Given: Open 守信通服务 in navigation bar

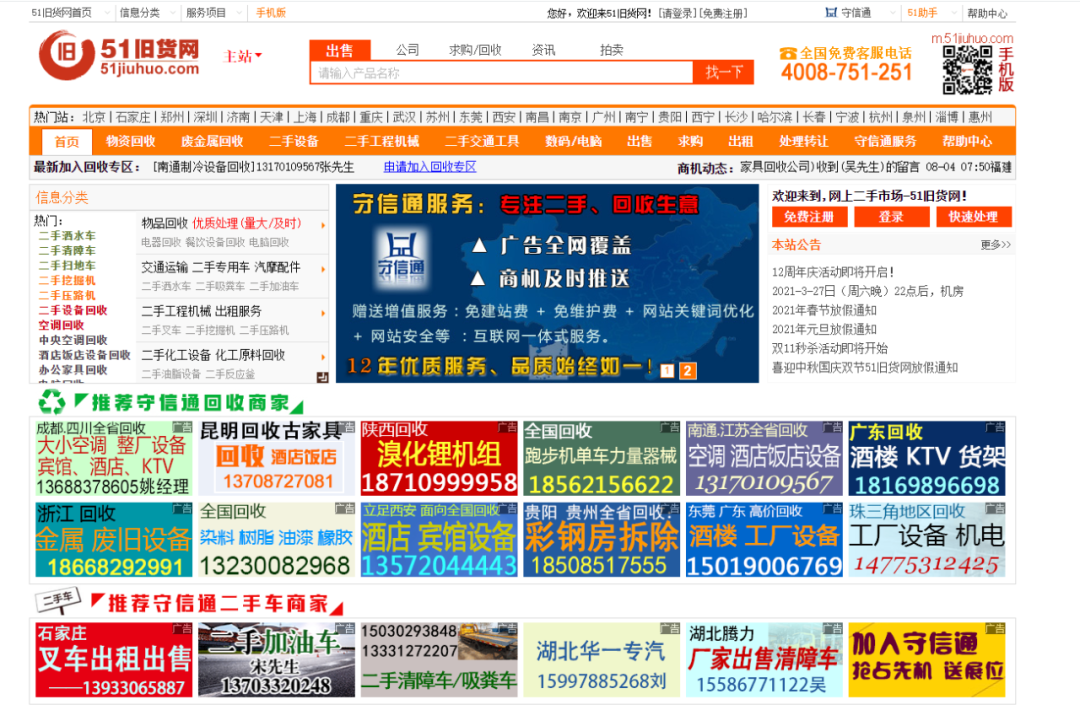Looking at the screenshot, I should pos(885,141).
